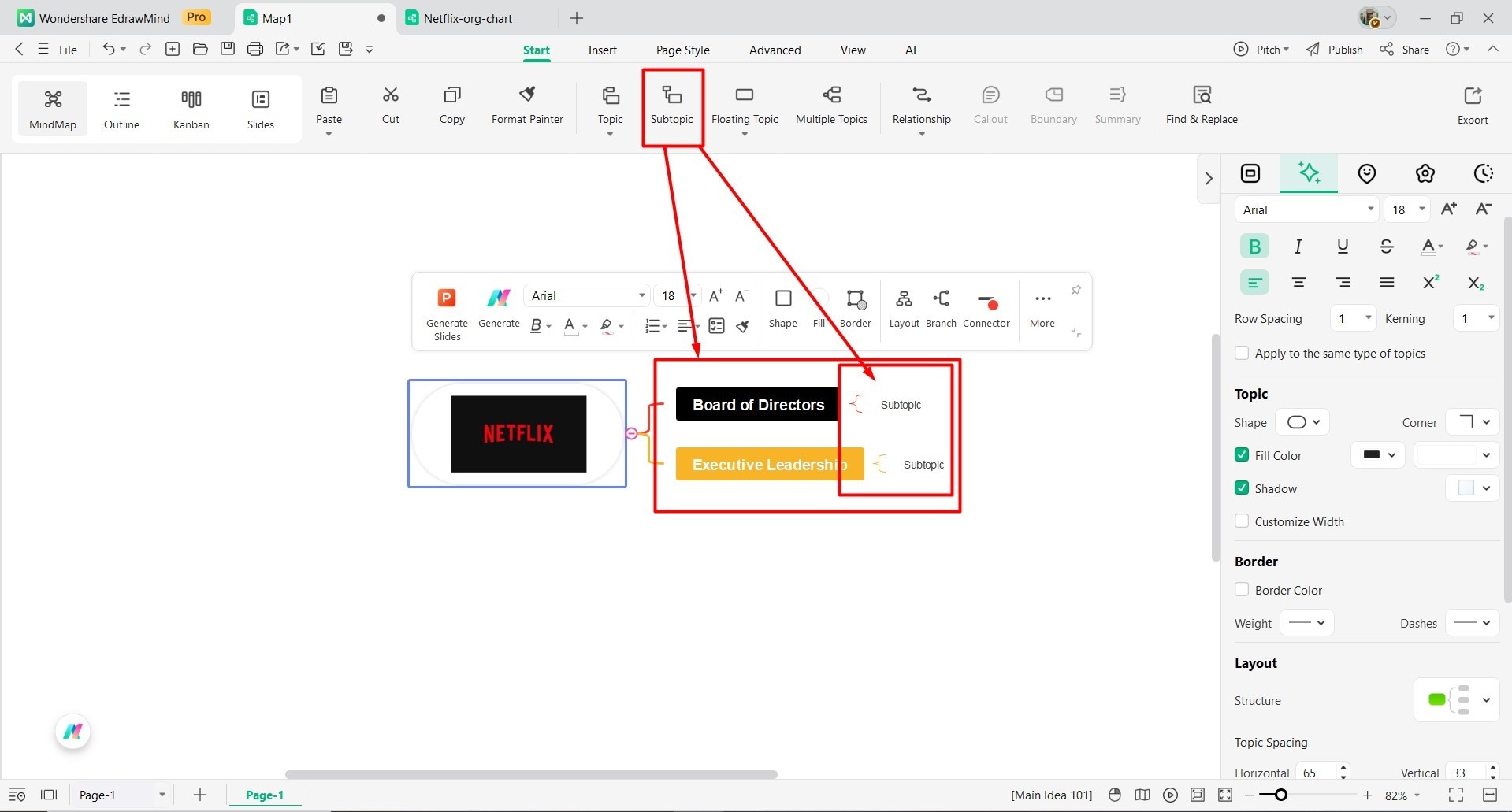Enable Customize Width checkbox
Image resolution: width=1512 pixels, height=812 pixels.
1242,521
